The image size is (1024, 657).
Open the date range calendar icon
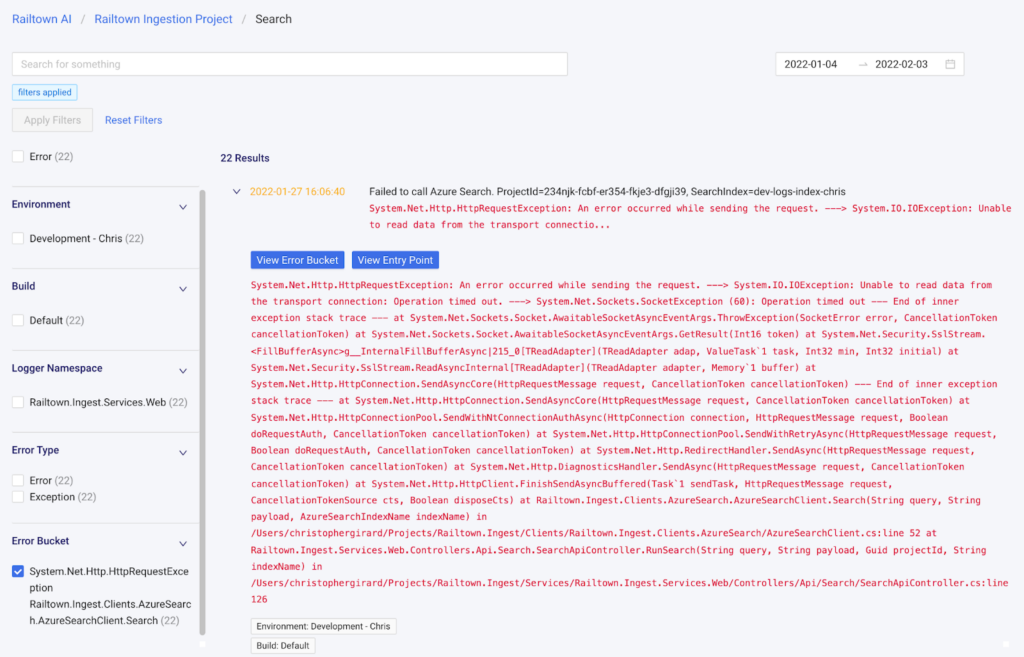(950, 65)
